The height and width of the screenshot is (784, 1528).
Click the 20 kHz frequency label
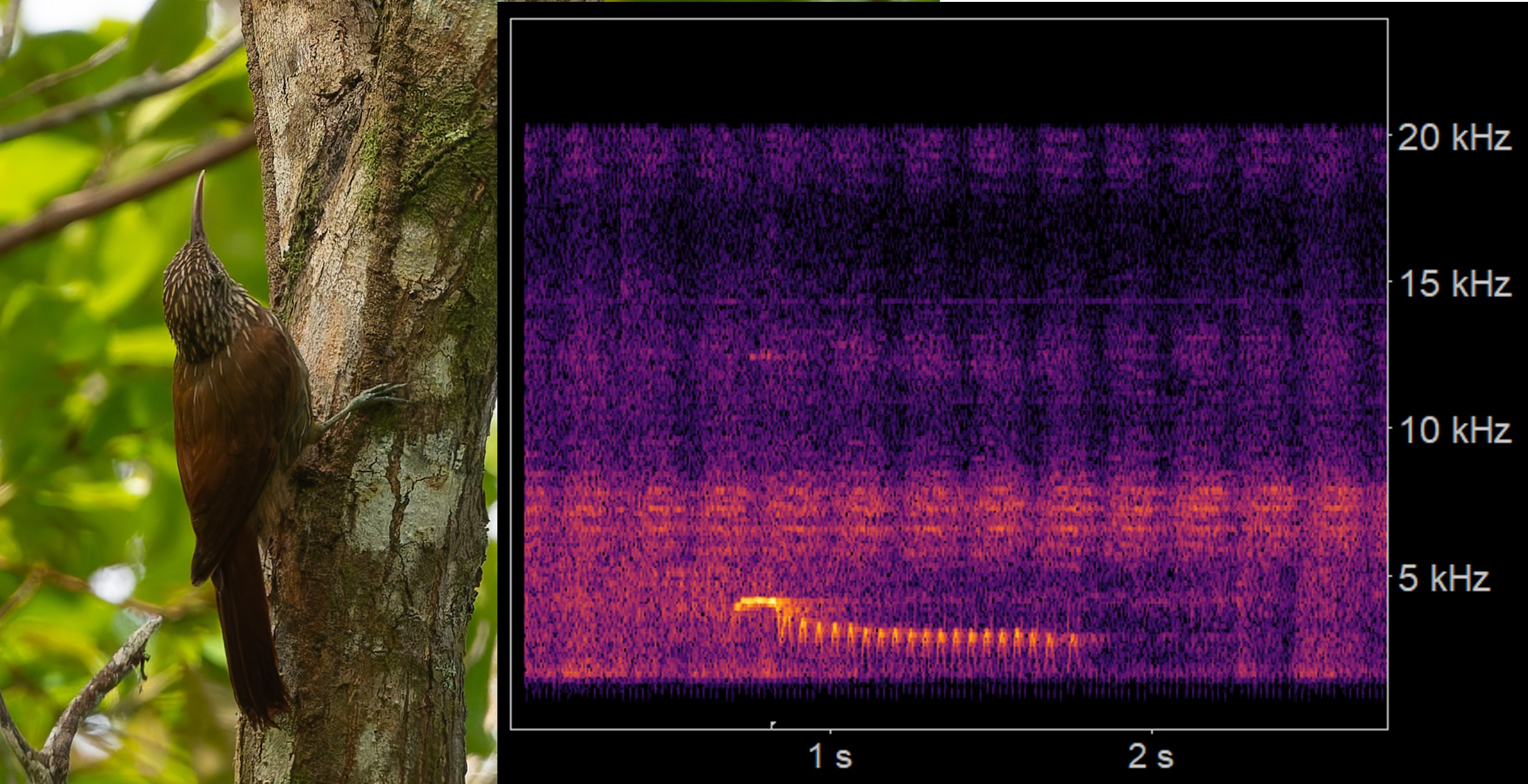(1454, 137)
